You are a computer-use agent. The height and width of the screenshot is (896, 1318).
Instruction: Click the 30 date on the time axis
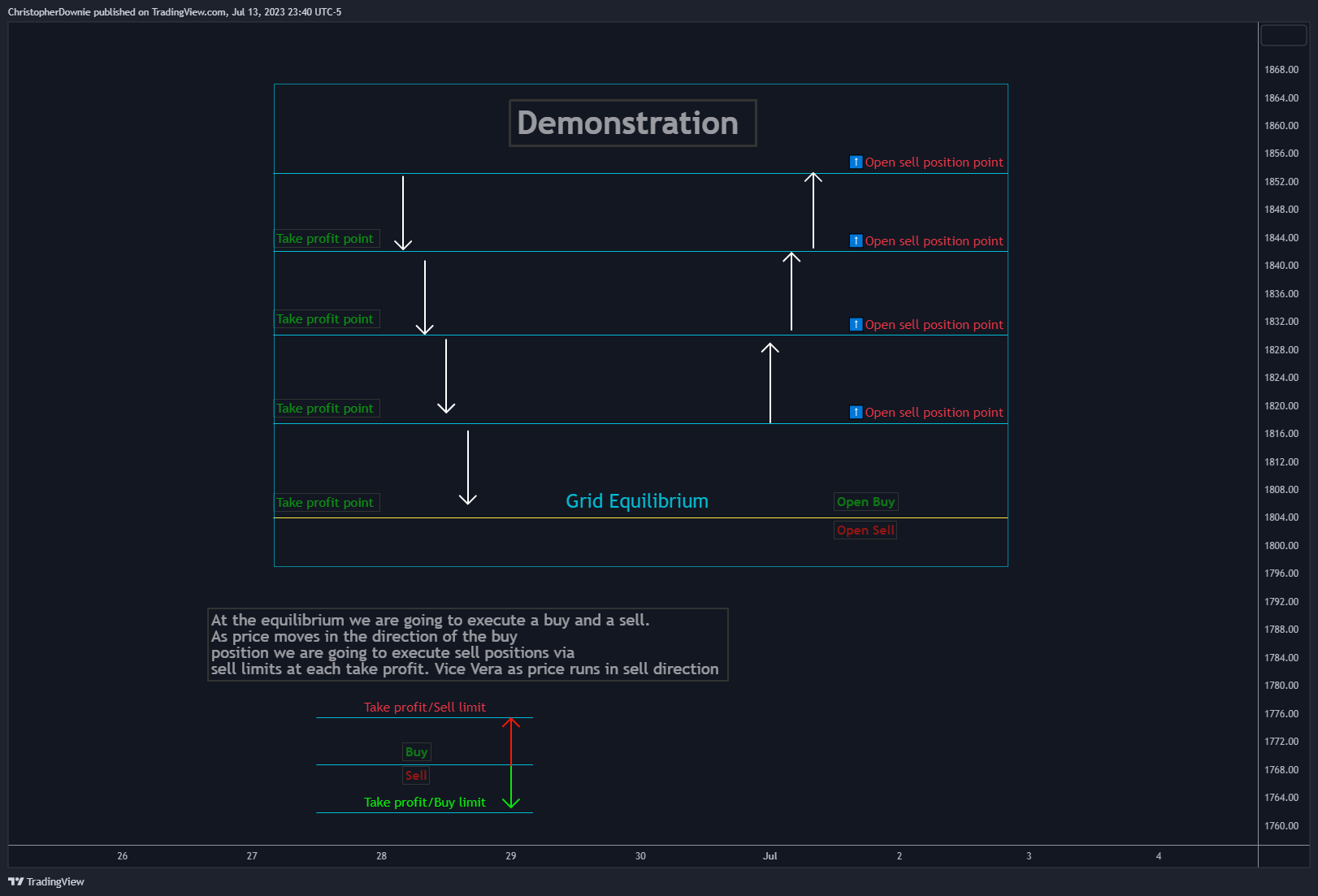[x=640, y=856]
